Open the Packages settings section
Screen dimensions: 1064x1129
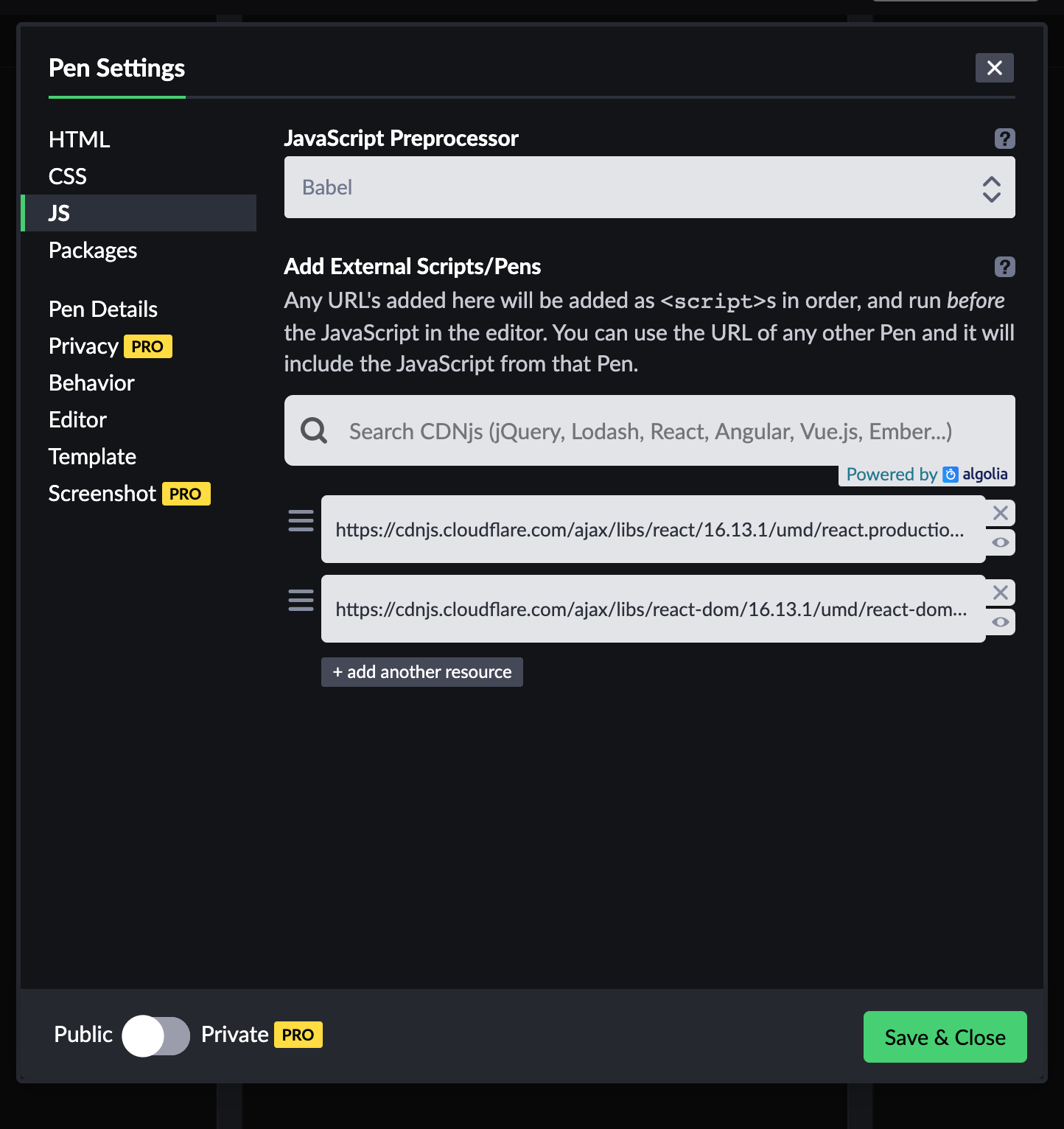click(x=93, y=251)
